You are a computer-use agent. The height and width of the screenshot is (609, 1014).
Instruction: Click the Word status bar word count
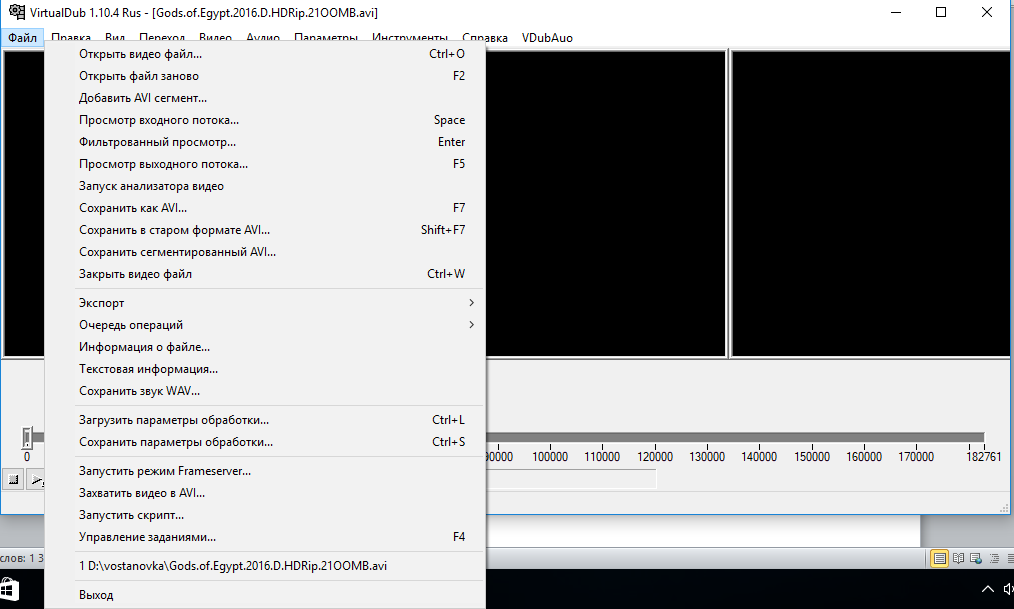22,558
